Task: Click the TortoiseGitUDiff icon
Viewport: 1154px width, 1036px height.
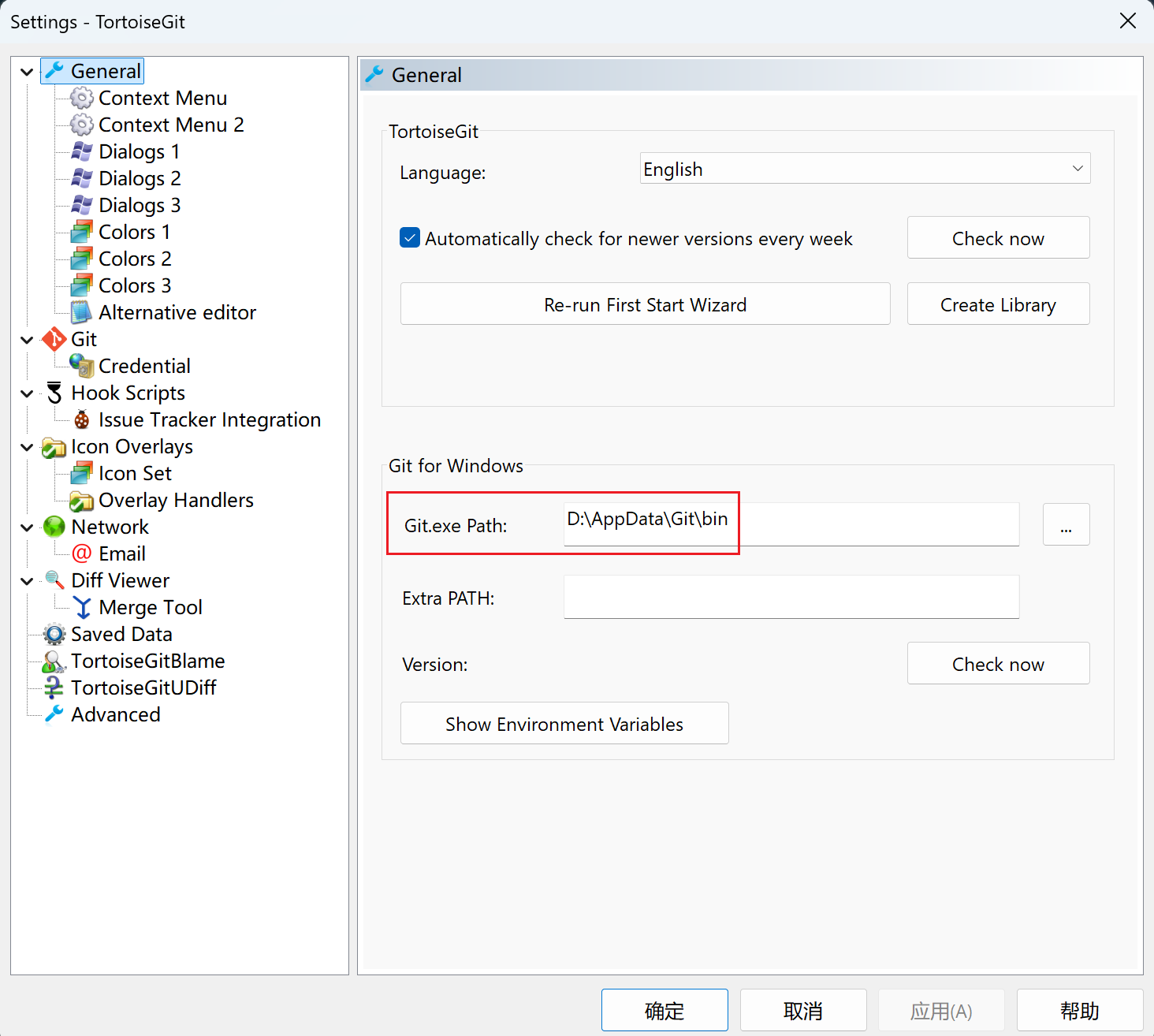Action: 54,688
